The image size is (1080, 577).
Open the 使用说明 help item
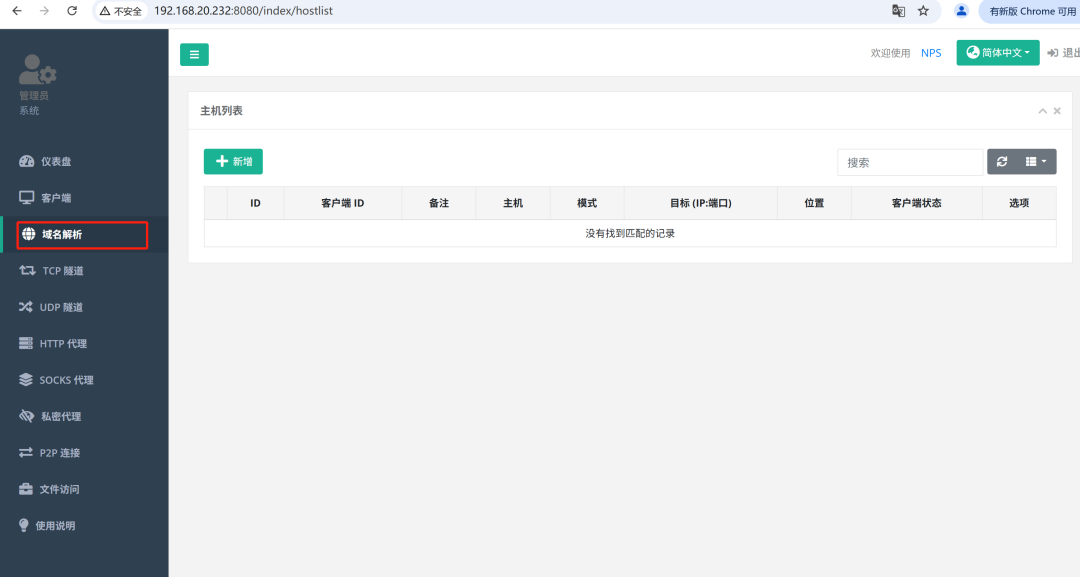pos(84,527)
